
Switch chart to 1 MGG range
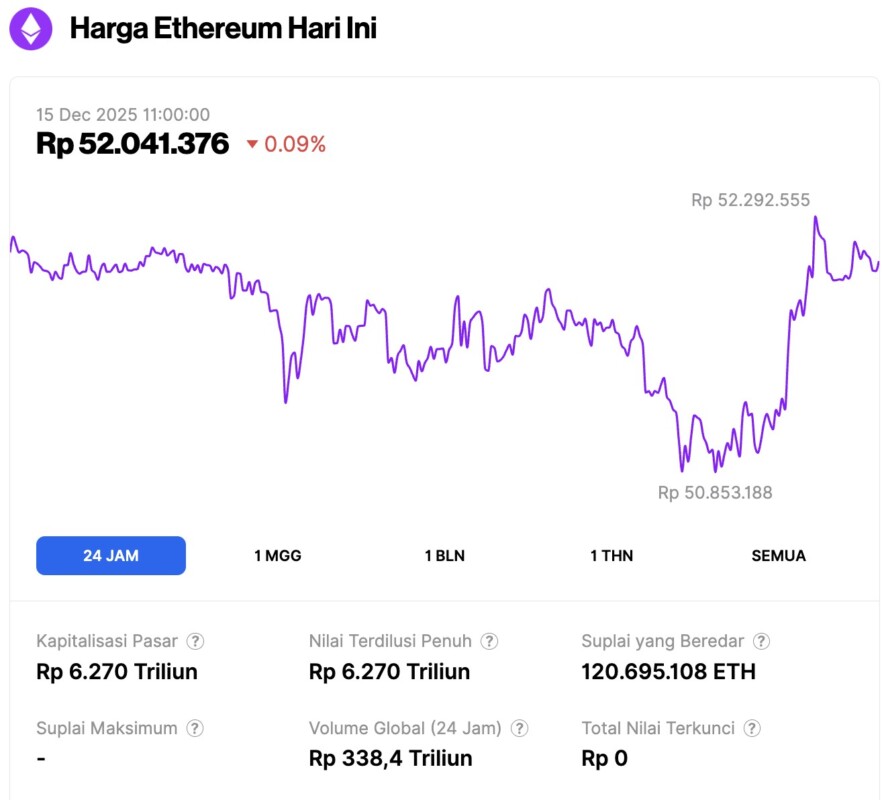coord(277,556)
